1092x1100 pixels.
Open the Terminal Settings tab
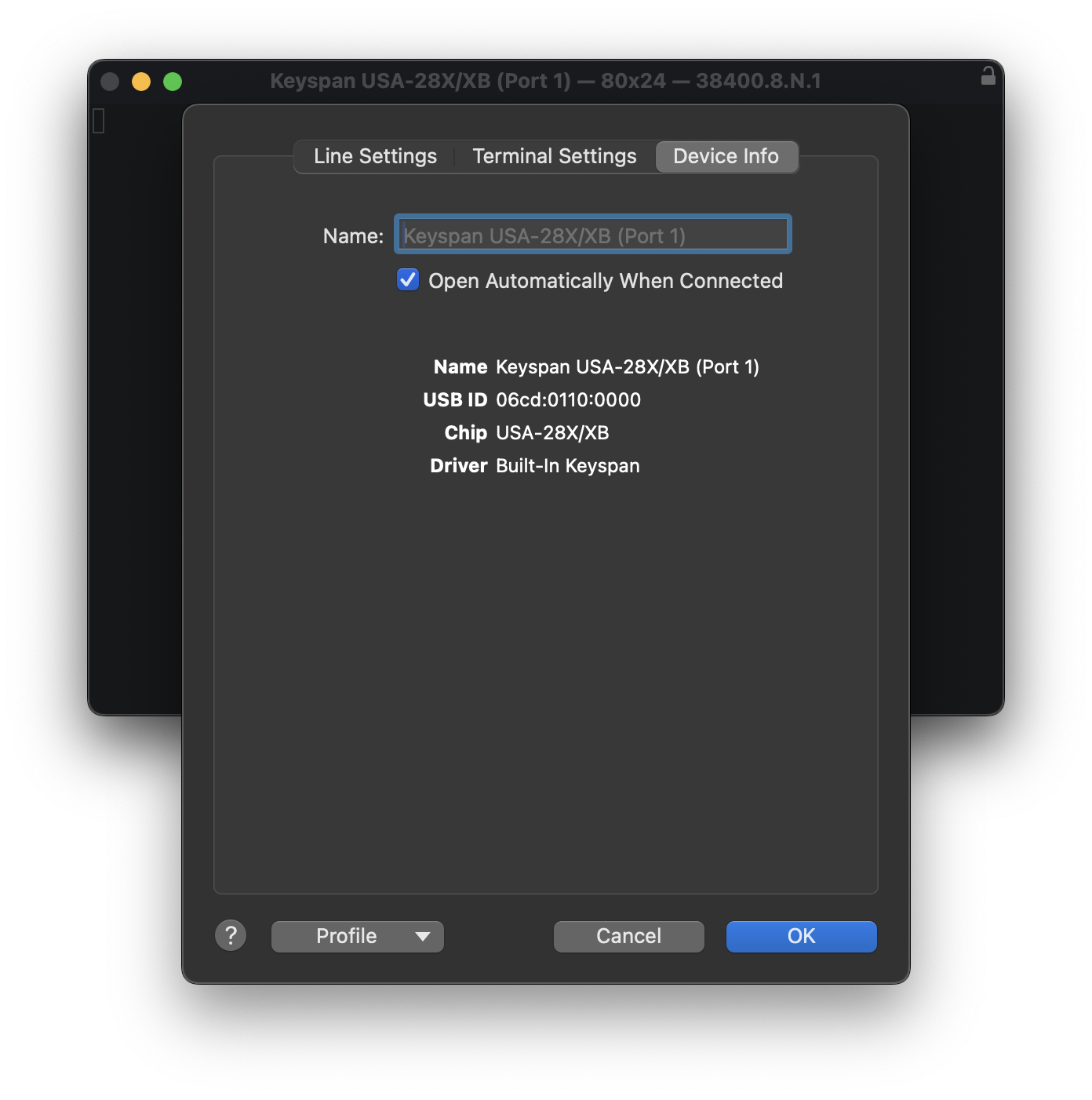pyautogui.click(x=554, y=156)
